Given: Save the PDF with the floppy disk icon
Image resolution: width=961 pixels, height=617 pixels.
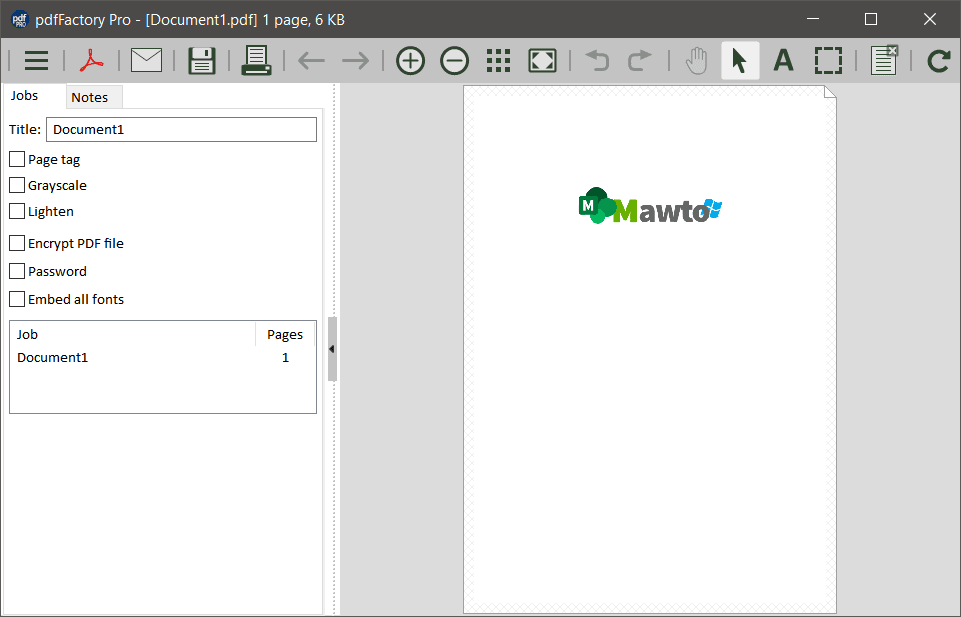Looking at the screenshot, I should tap(202, 61).
